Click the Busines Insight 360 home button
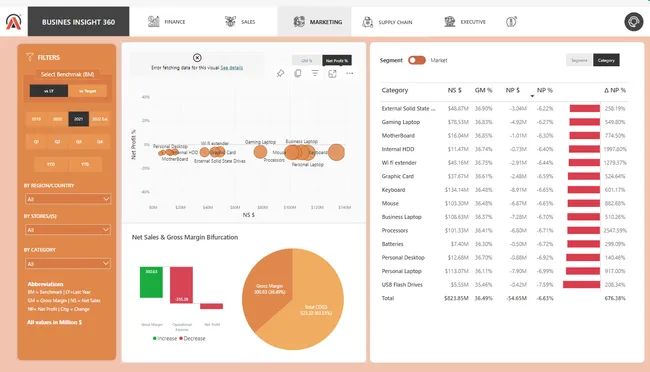650x372 pixels. [x=78, y=22]
